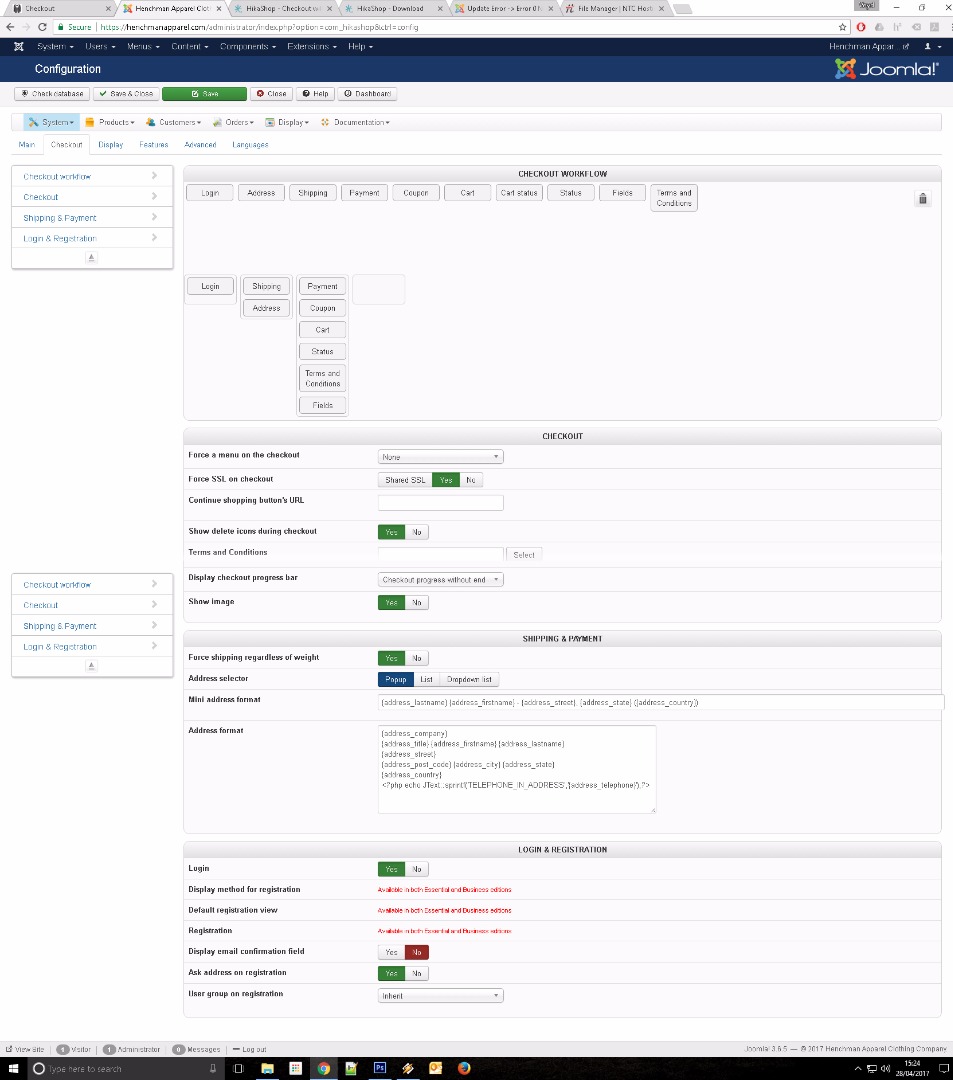Open the Joomla Components menu

point(248,46)
